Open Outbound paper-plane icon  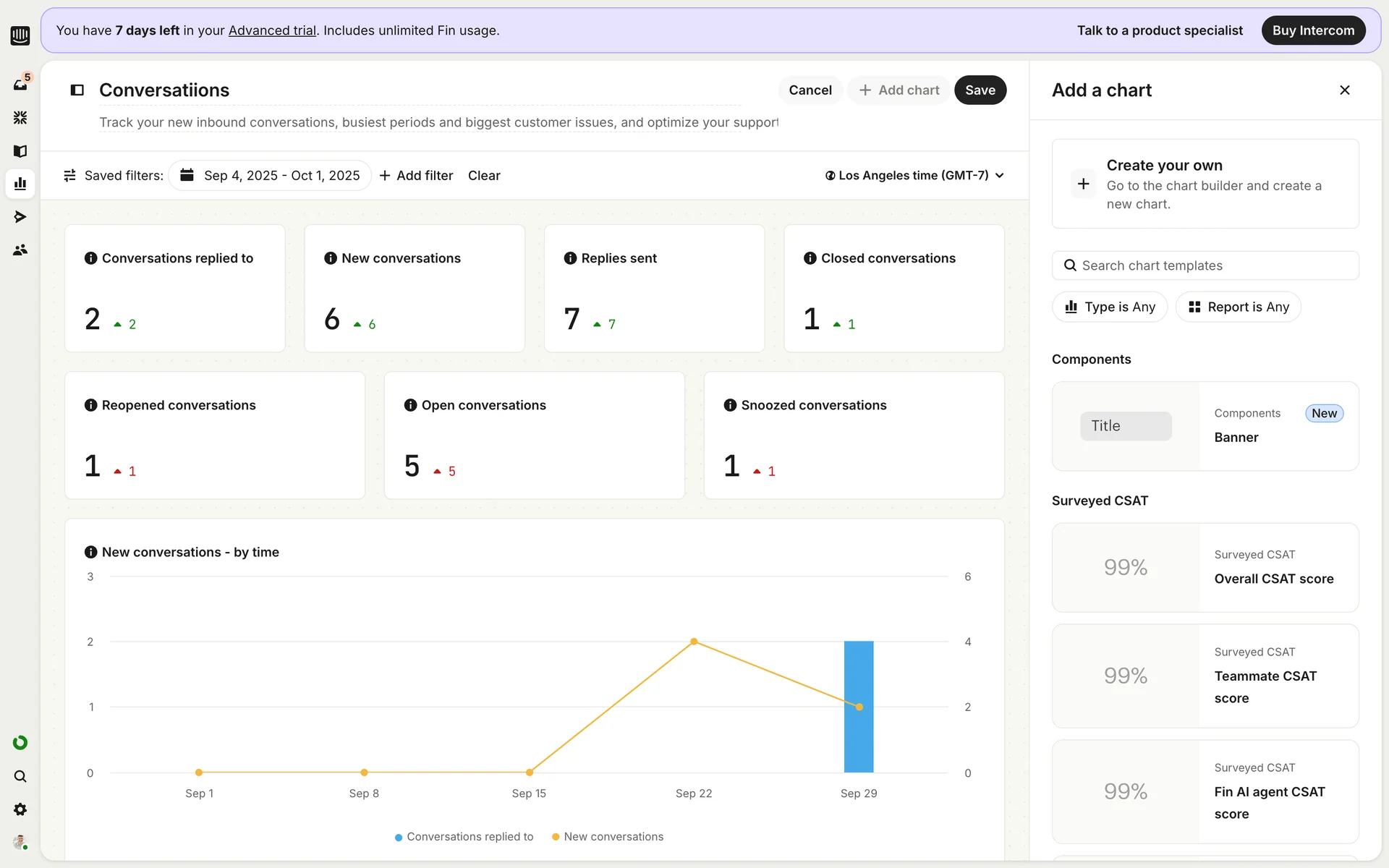(20, 216)
